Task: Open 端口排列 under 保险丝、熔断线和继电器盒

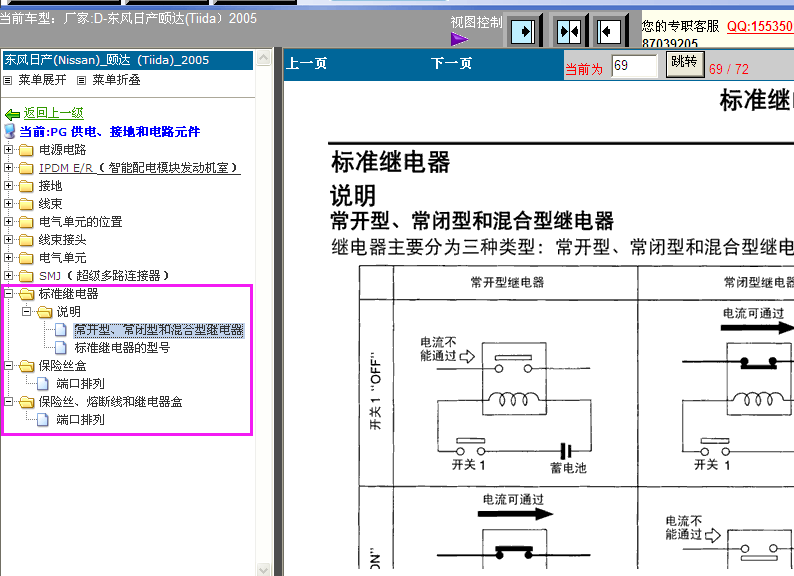Action: coord(81,420)
